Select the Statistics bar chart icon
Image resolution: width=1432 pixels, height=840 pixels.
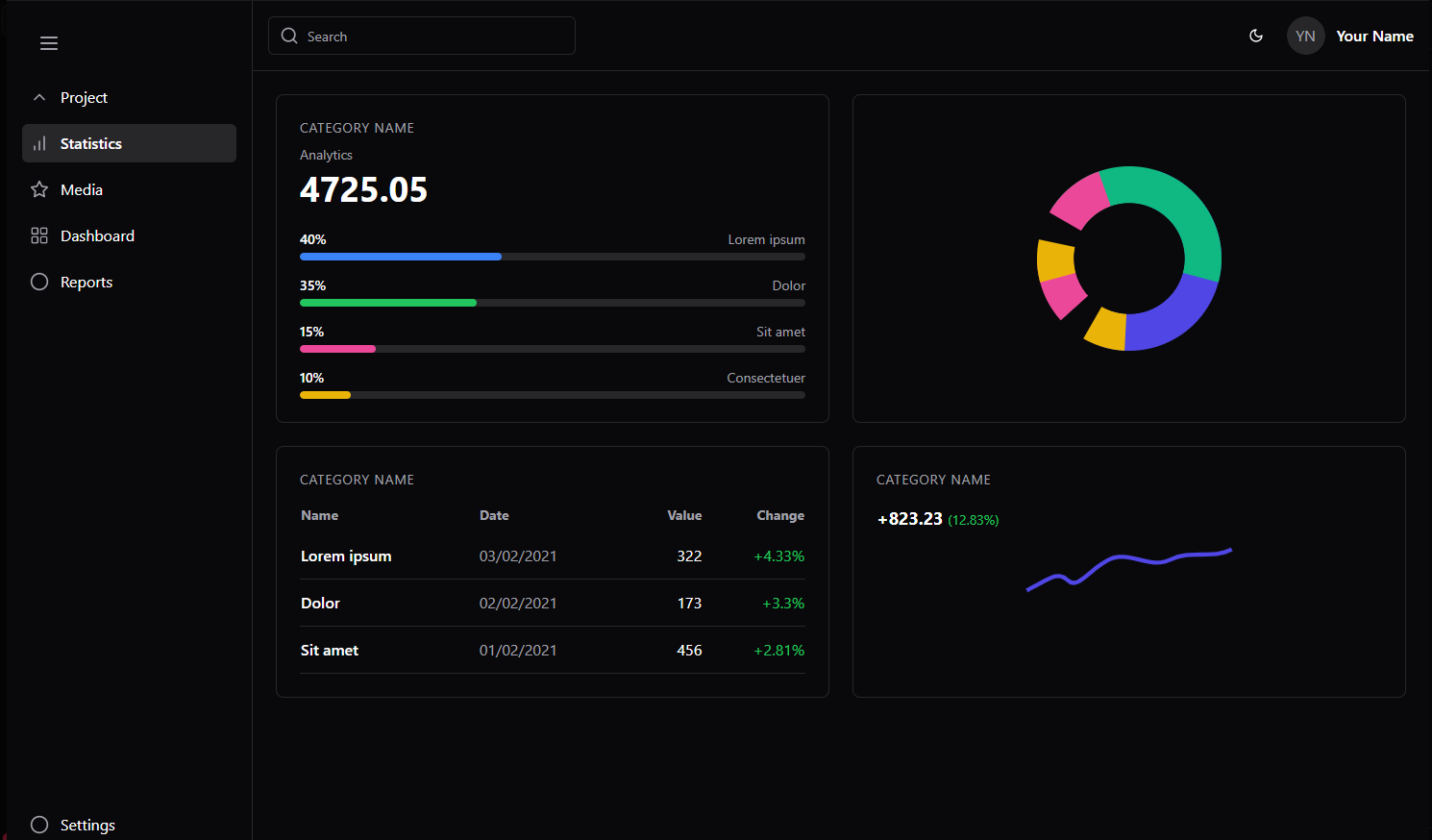click(x=38, y=143)
